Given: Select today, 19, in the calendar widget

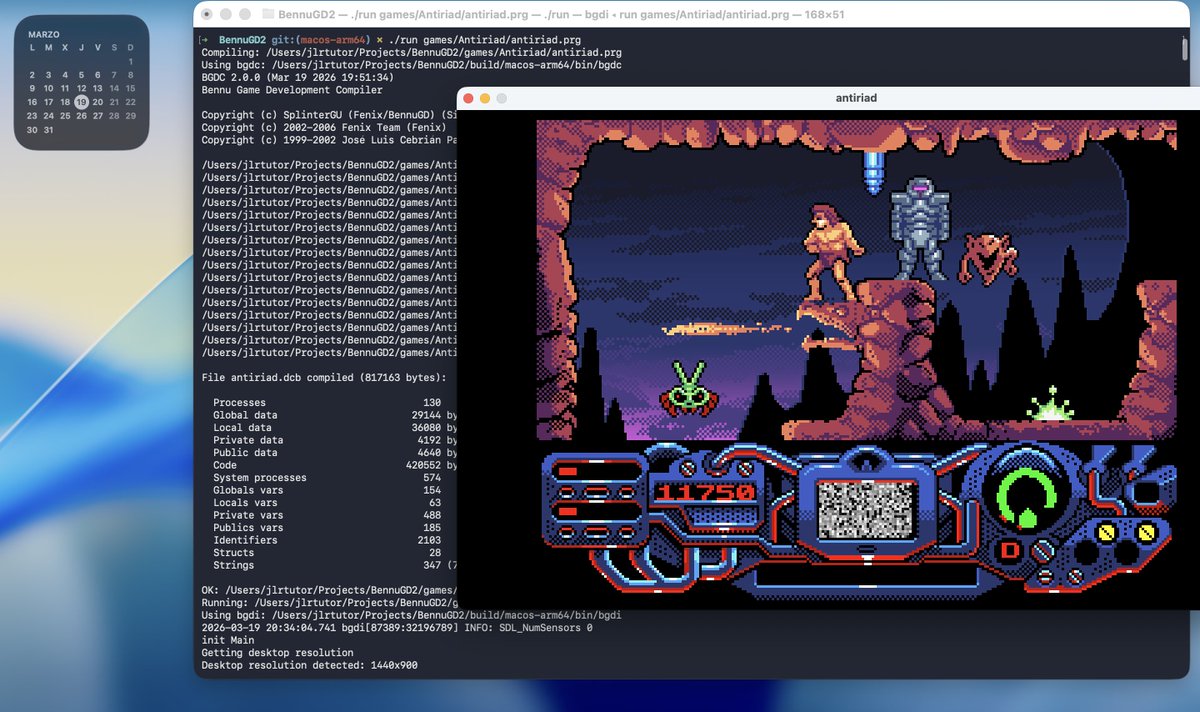Looking at the screenshot, I should [x=81, y=102].
